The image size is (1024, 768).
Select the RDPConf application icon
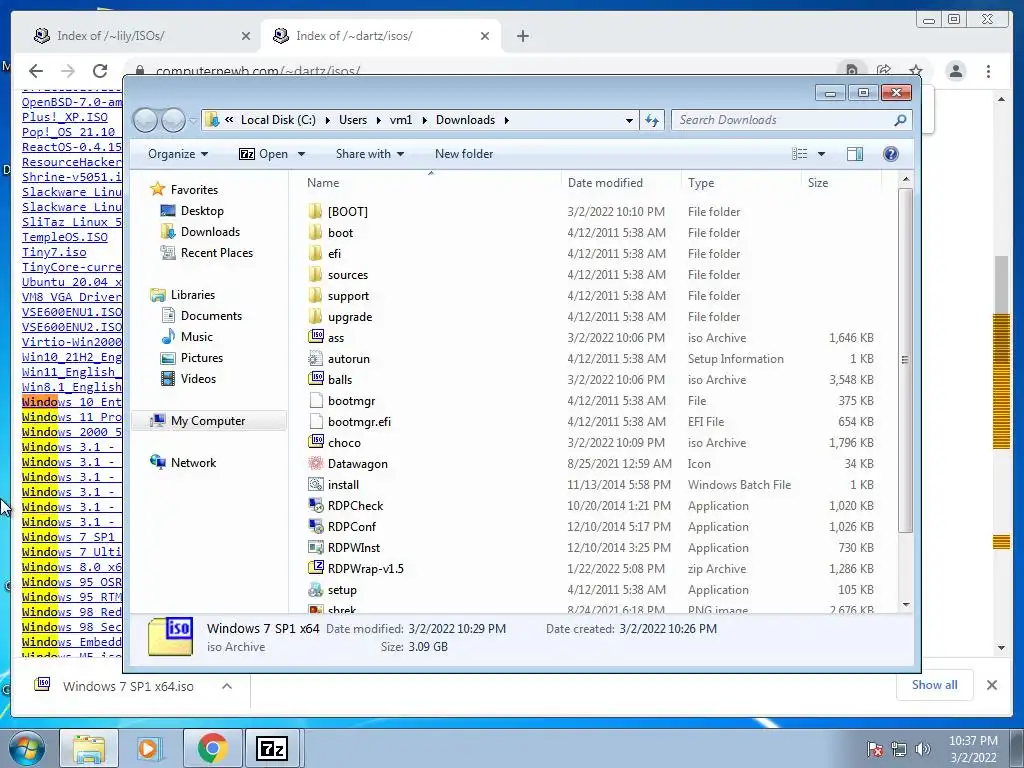316,526
